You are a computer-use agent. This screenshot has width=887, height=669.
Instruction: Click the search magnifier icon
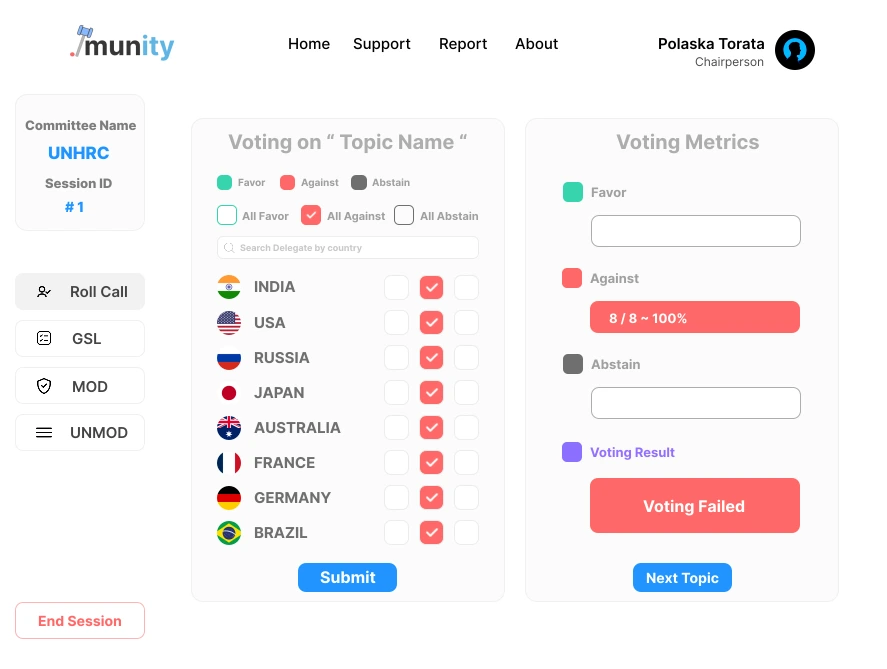point(229,248)
